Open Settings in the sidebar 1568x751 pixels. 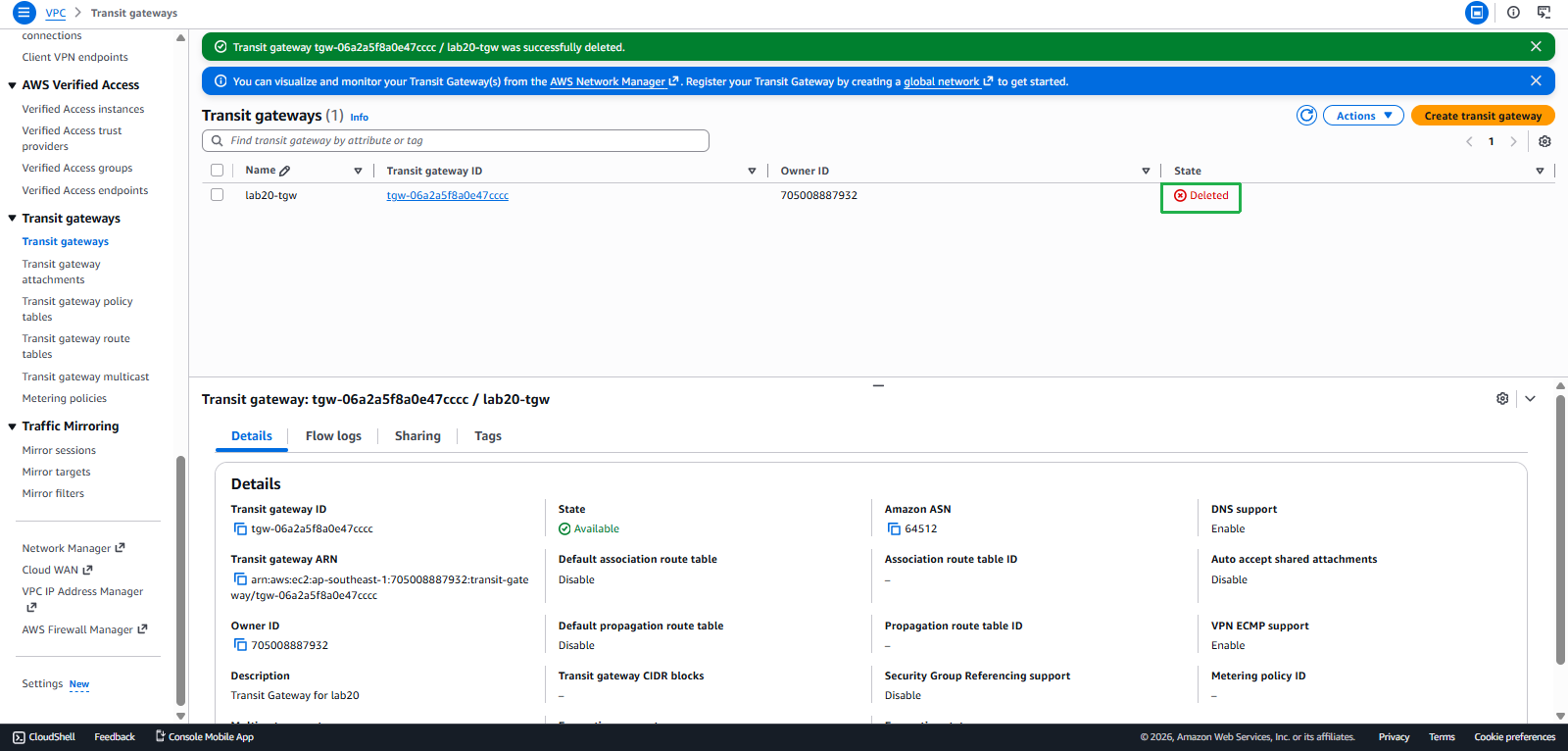click(43, 683)
